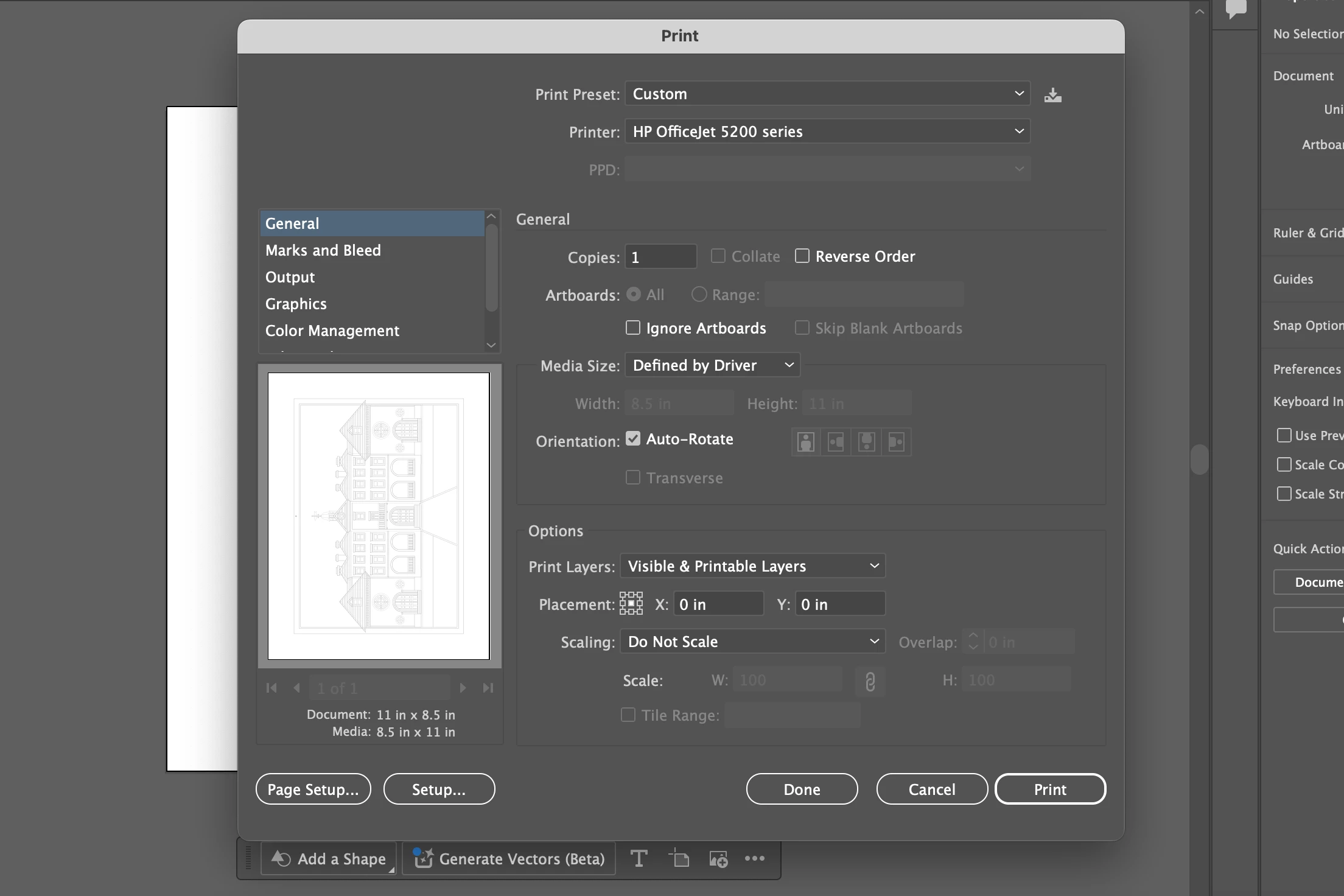Switch to Color Management section

(x=332, y=331)
